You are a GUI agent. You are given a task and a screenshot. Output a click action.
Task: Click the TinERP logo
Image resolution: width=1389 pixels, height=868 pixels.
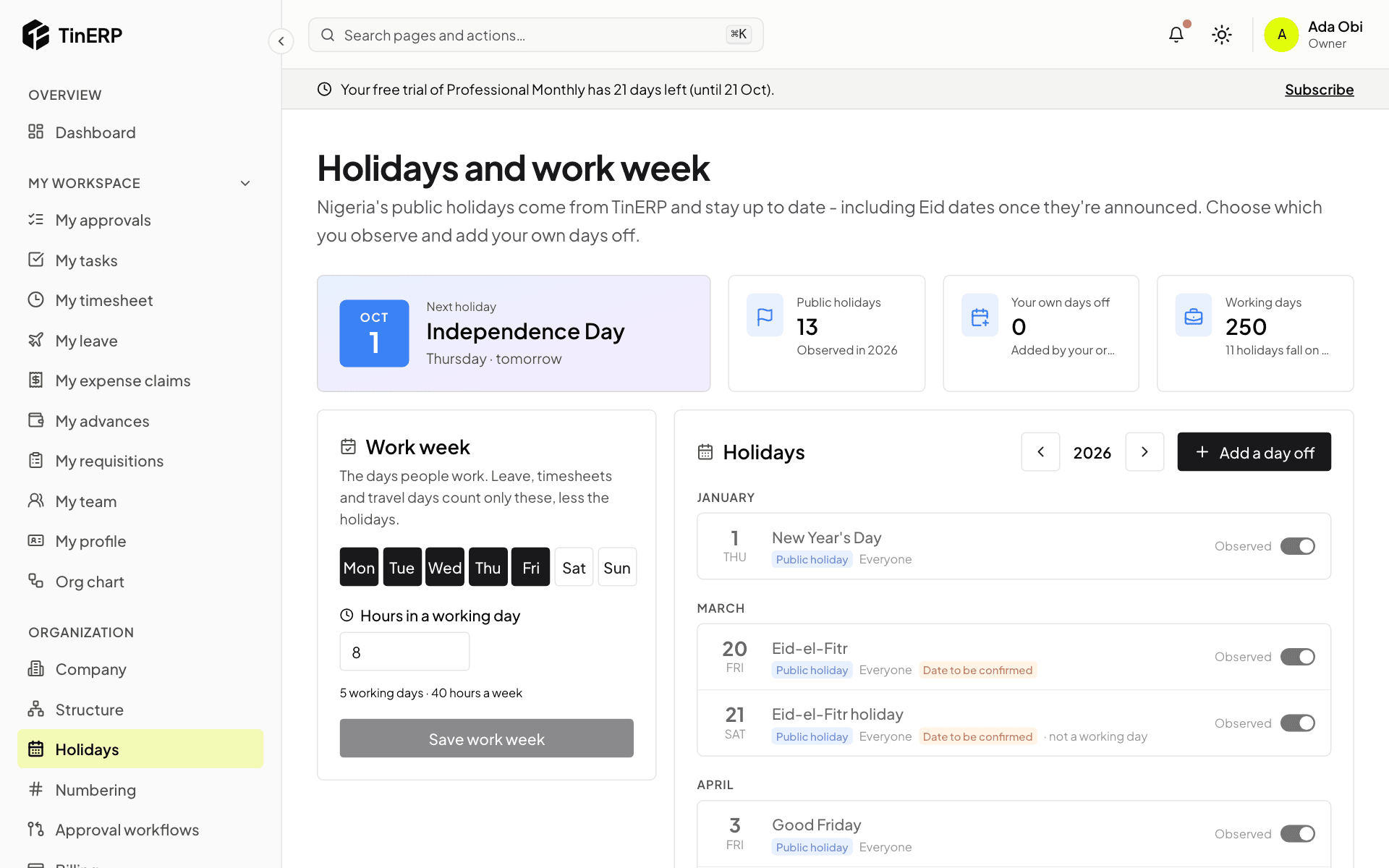tap(72, 35)
